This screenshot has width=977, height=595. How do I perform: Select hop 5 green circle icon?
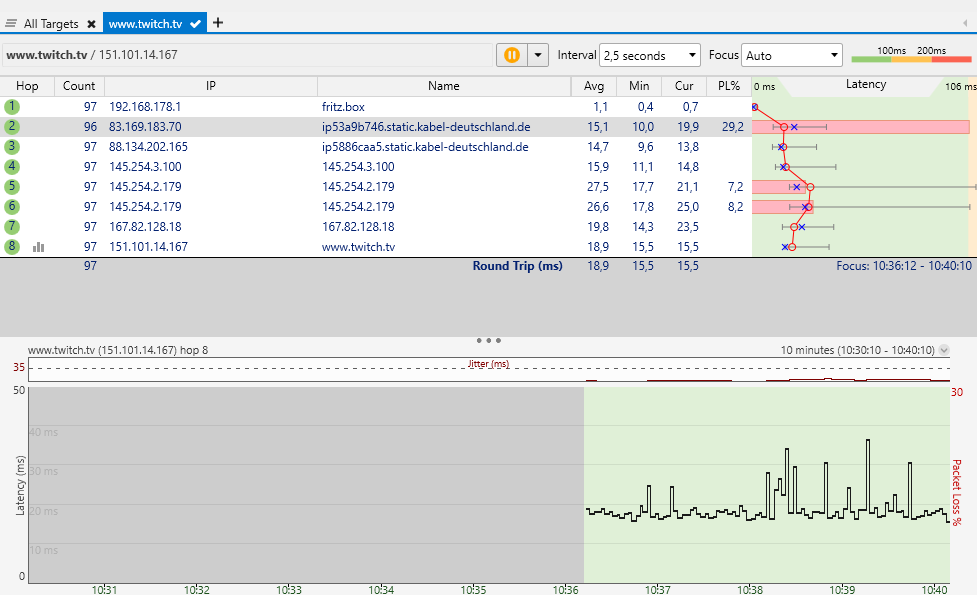tap(12, 186)
